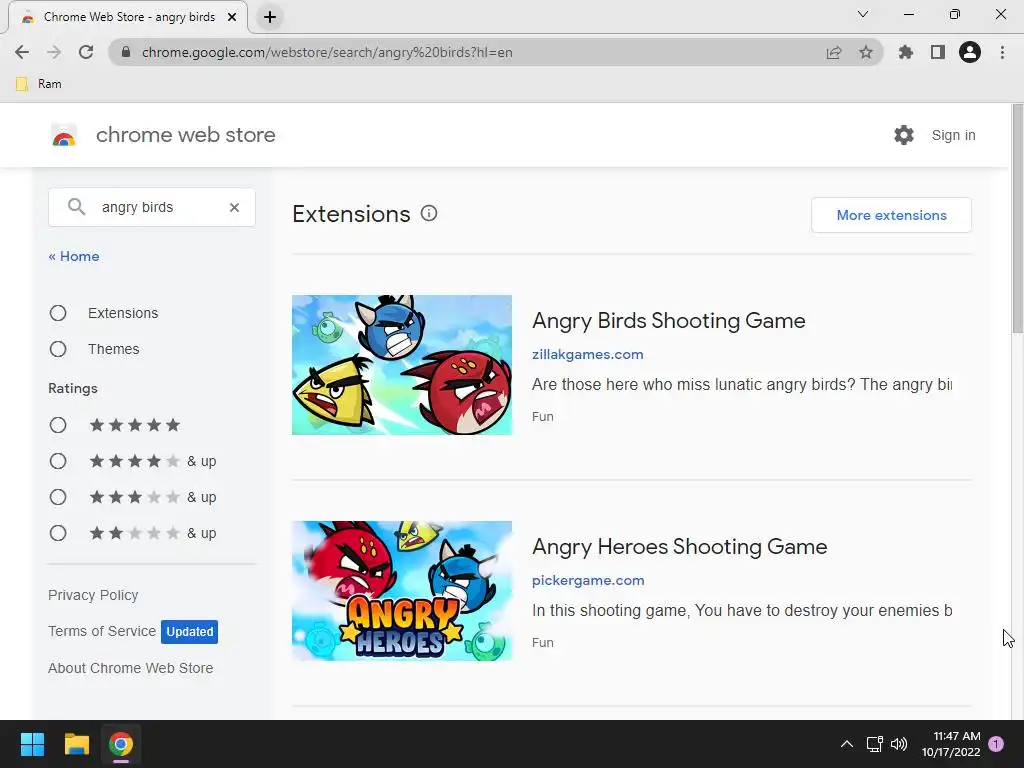Return to Web Store Home
This screenshot has height=768, width=1024.
click(x=74, y=256)
